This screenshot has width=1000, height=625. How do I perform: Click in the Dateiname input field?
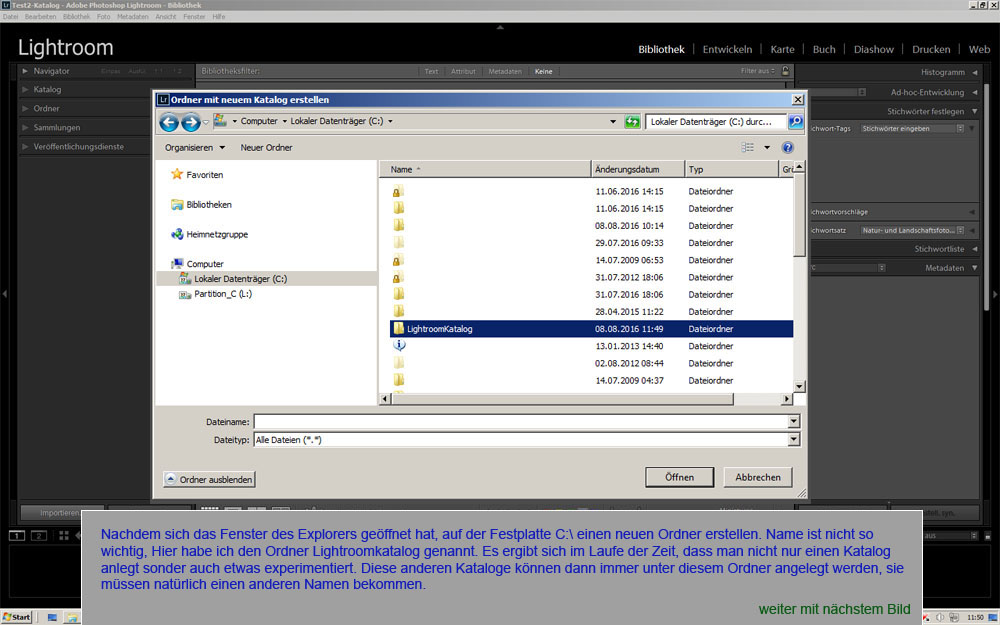pos(520,422)
